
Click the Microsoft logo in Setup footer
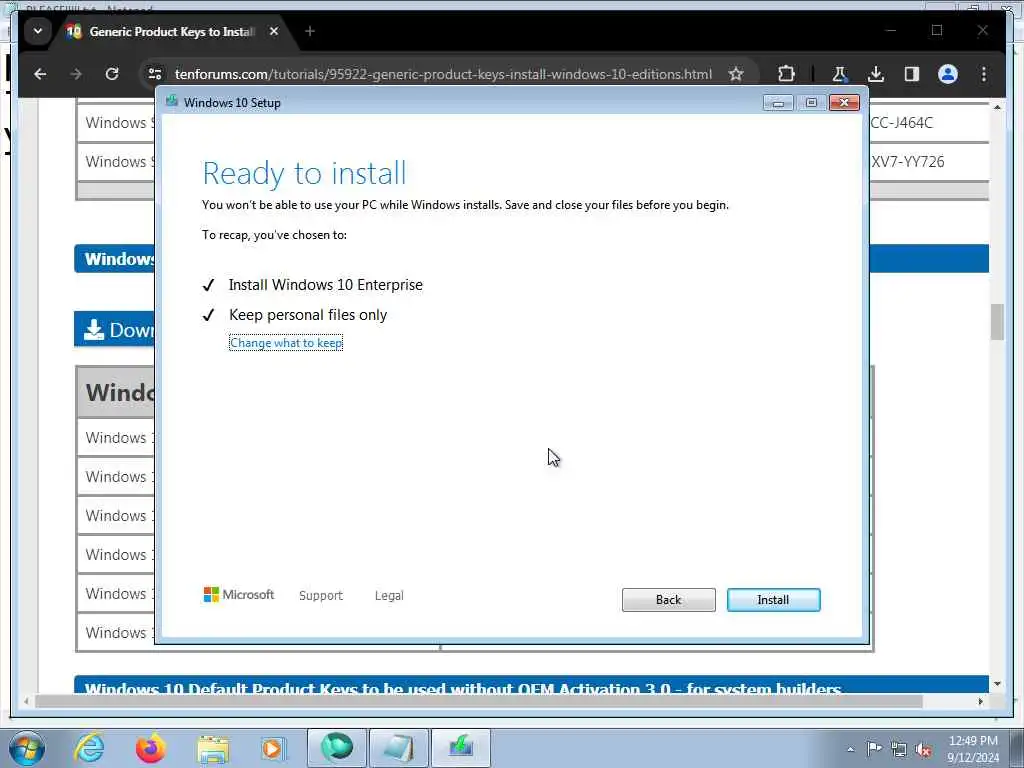coord(239,594)
